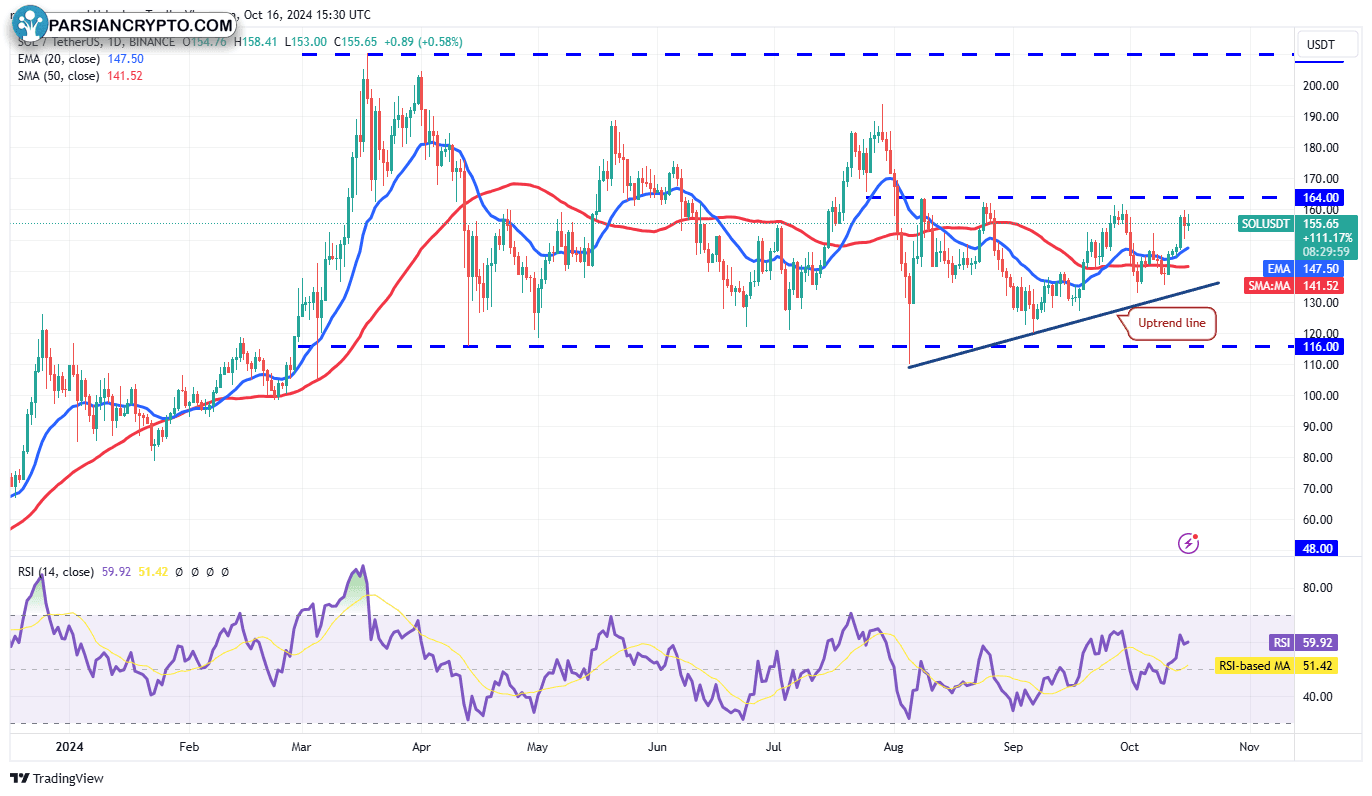Screen dimensions: 1372x796
Task: Click the 70.00 price axis value
Action: [x=1320, y=489]
